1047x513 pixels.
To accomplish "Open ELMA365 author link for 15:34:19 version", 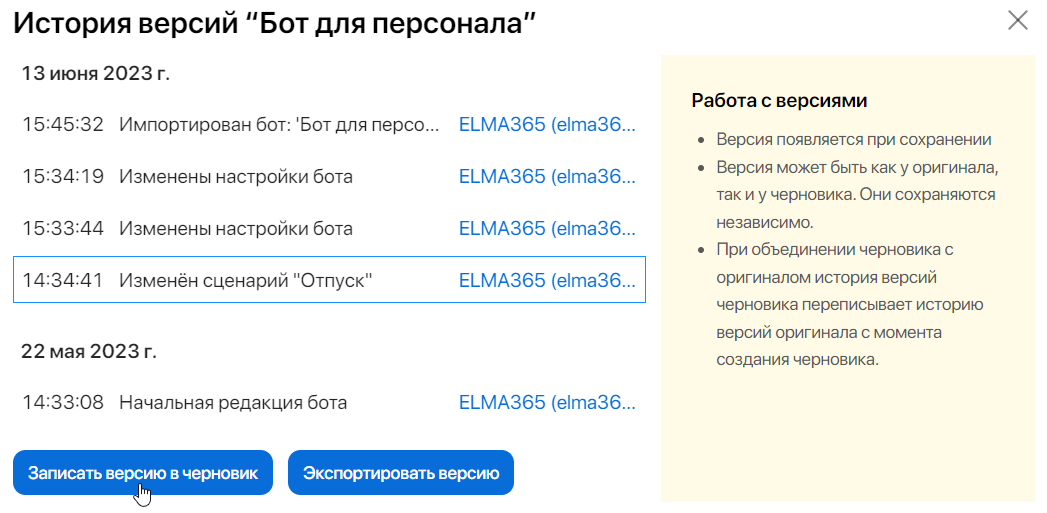I will pyautogui.click(x=547, y=177).
